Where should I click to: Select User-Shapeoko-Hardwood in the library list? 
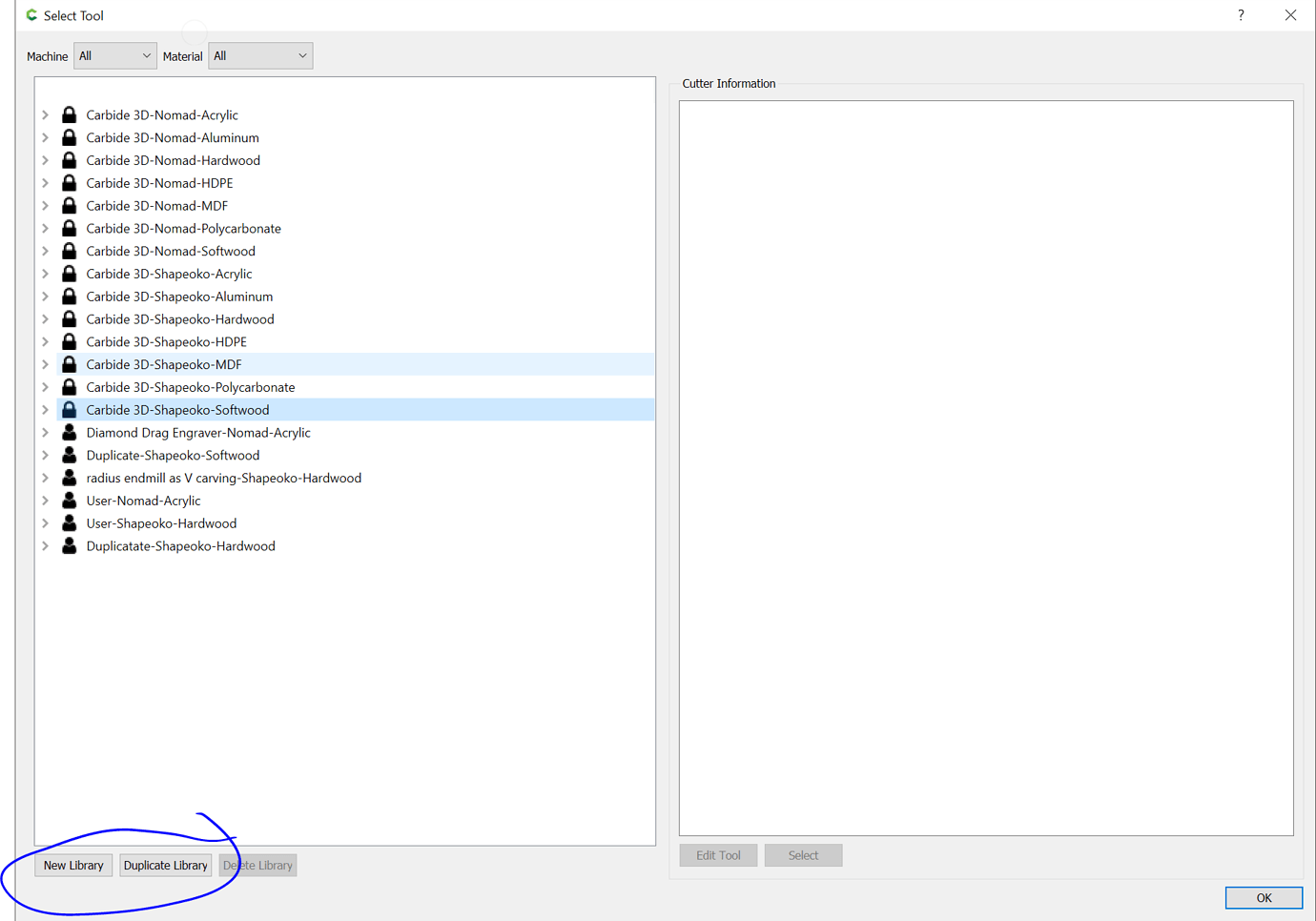point(161,522)
